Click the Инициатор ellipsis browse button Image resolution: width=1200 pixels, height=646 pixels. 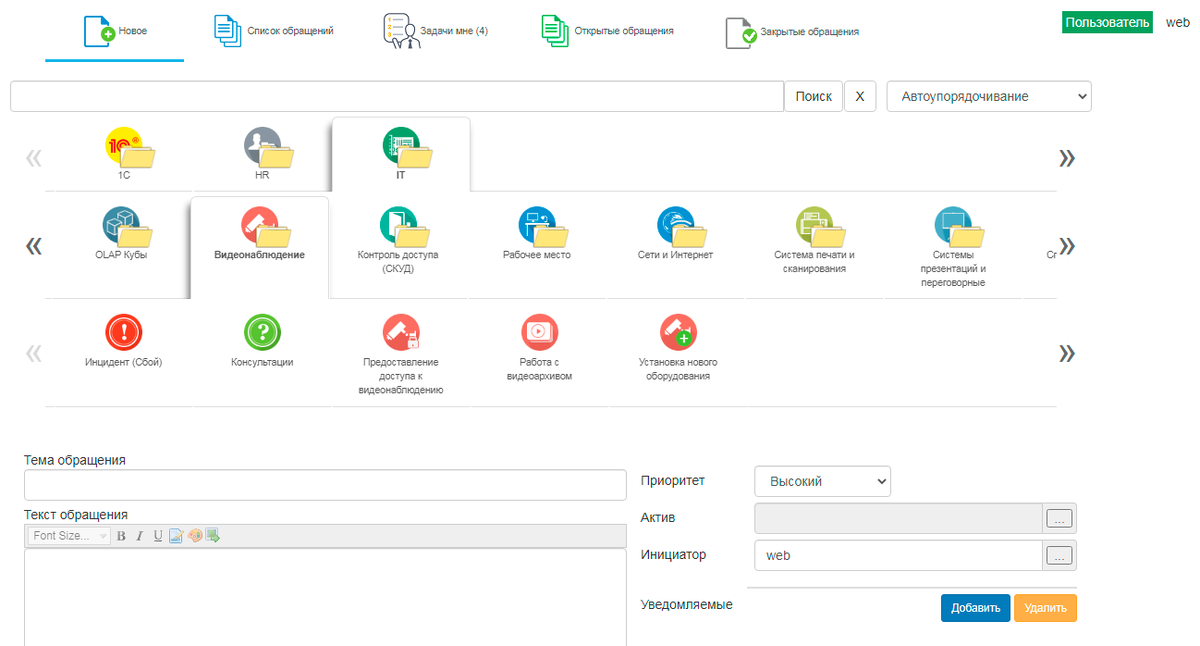(1059, 555)
